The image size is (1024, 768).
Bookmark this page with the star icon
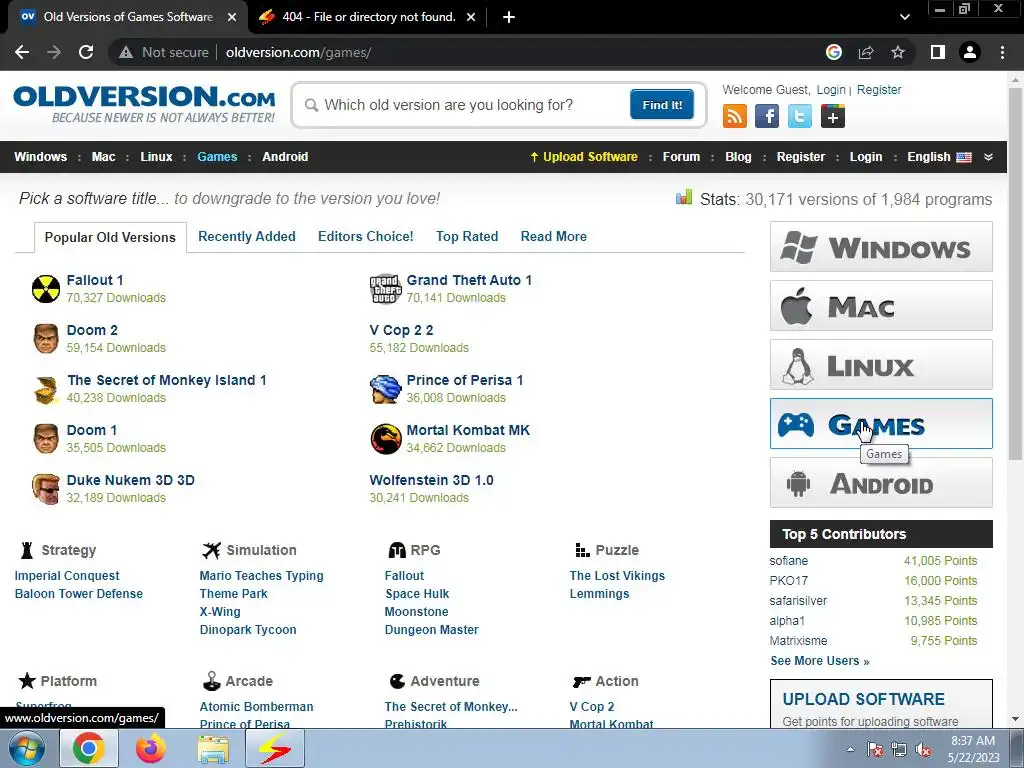(x=898, y=52)
